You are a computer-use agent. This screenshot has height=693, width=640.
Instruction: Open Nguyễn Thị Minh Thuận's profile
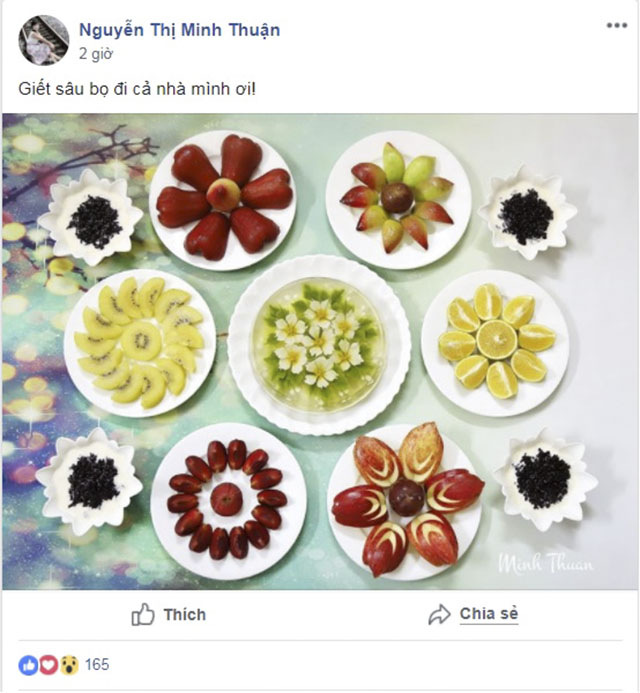click(x=179, y=30)
